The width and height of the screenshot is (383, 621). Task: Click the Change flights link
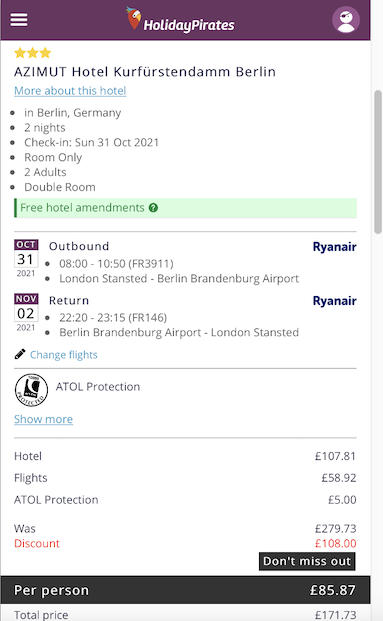(x=64, y=354)
